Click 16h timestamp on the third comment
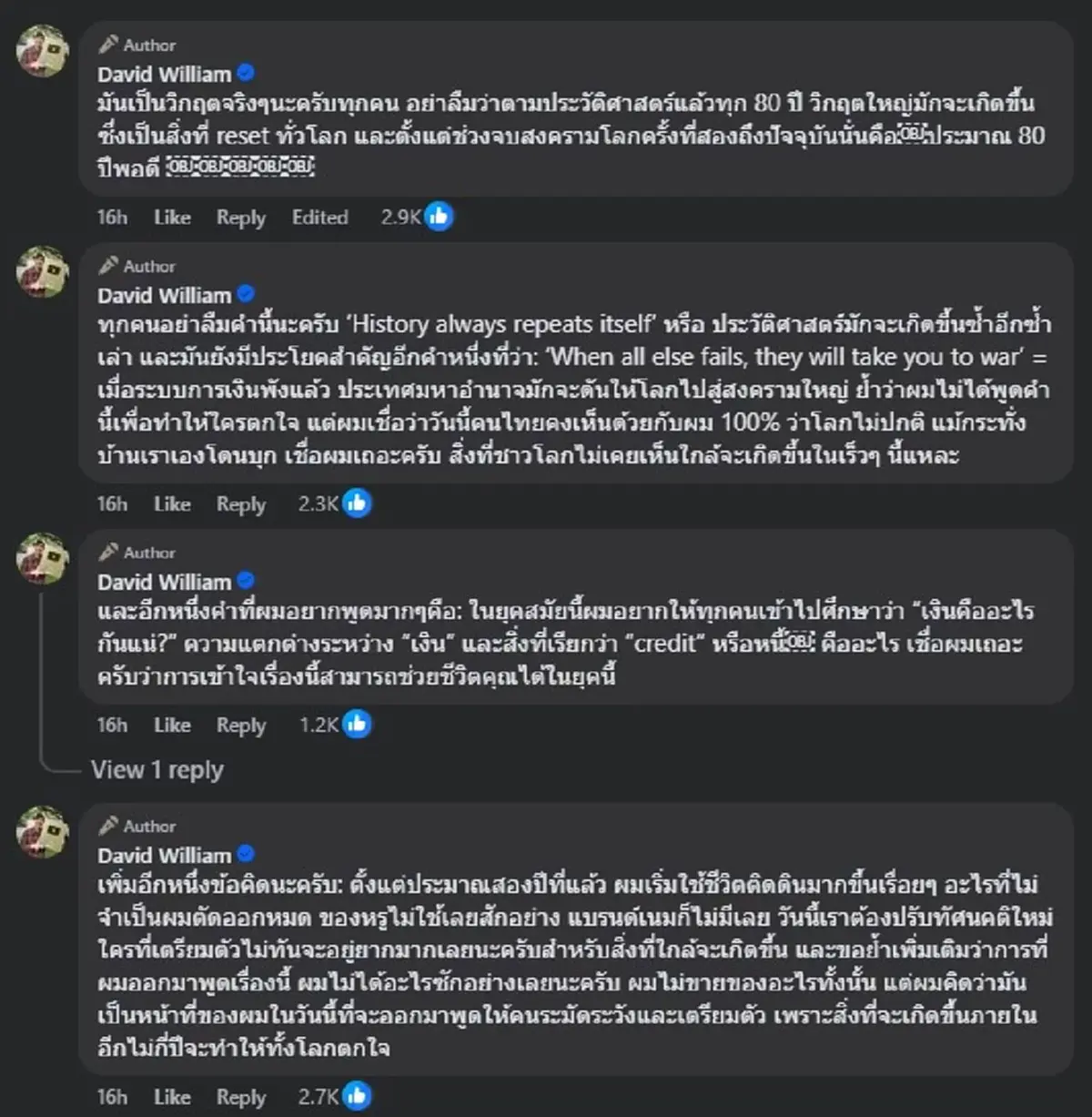 pos(112,726)
